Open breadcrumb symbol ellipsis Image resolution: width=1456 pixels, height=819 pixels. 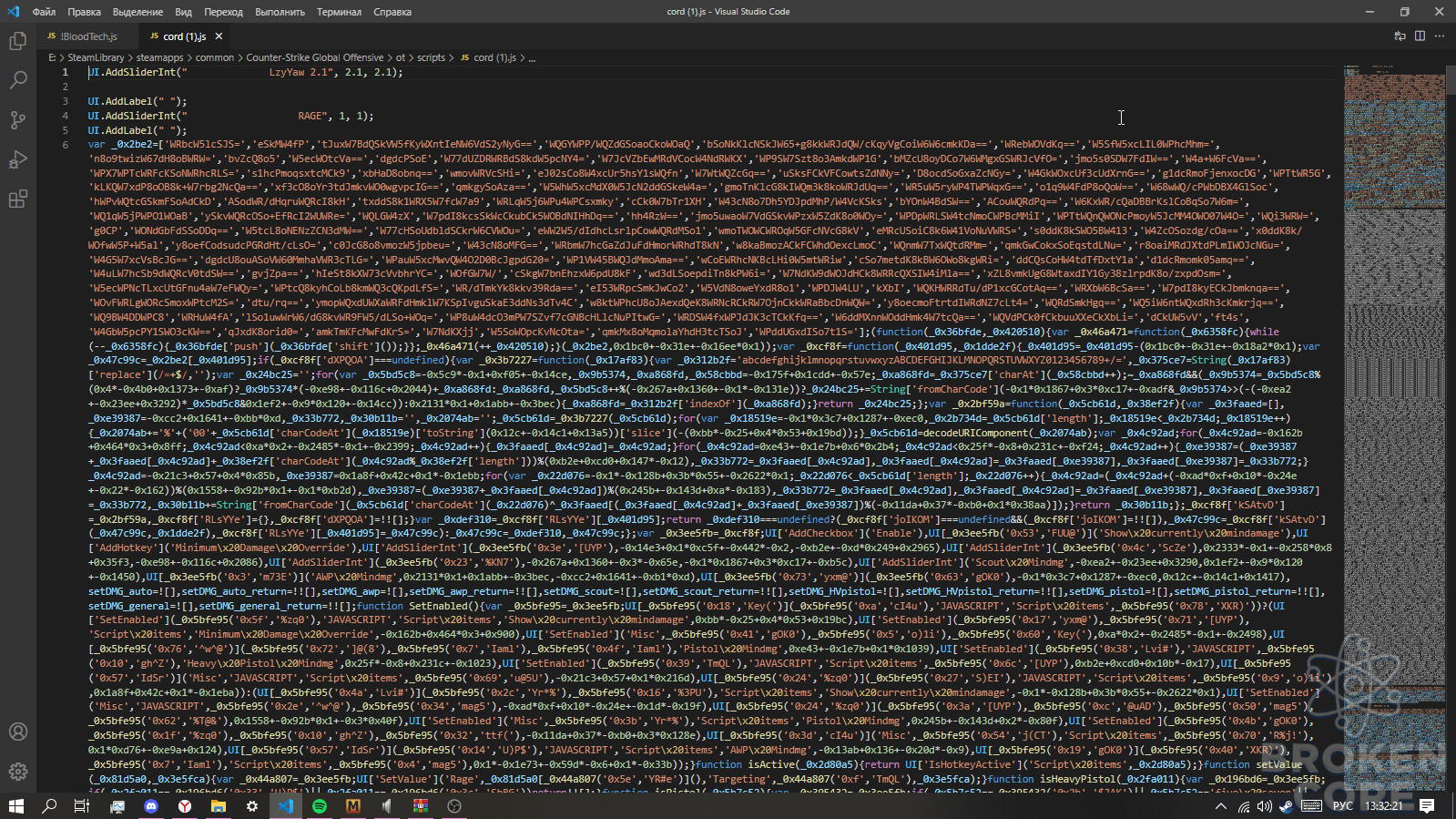pos(532,57)
